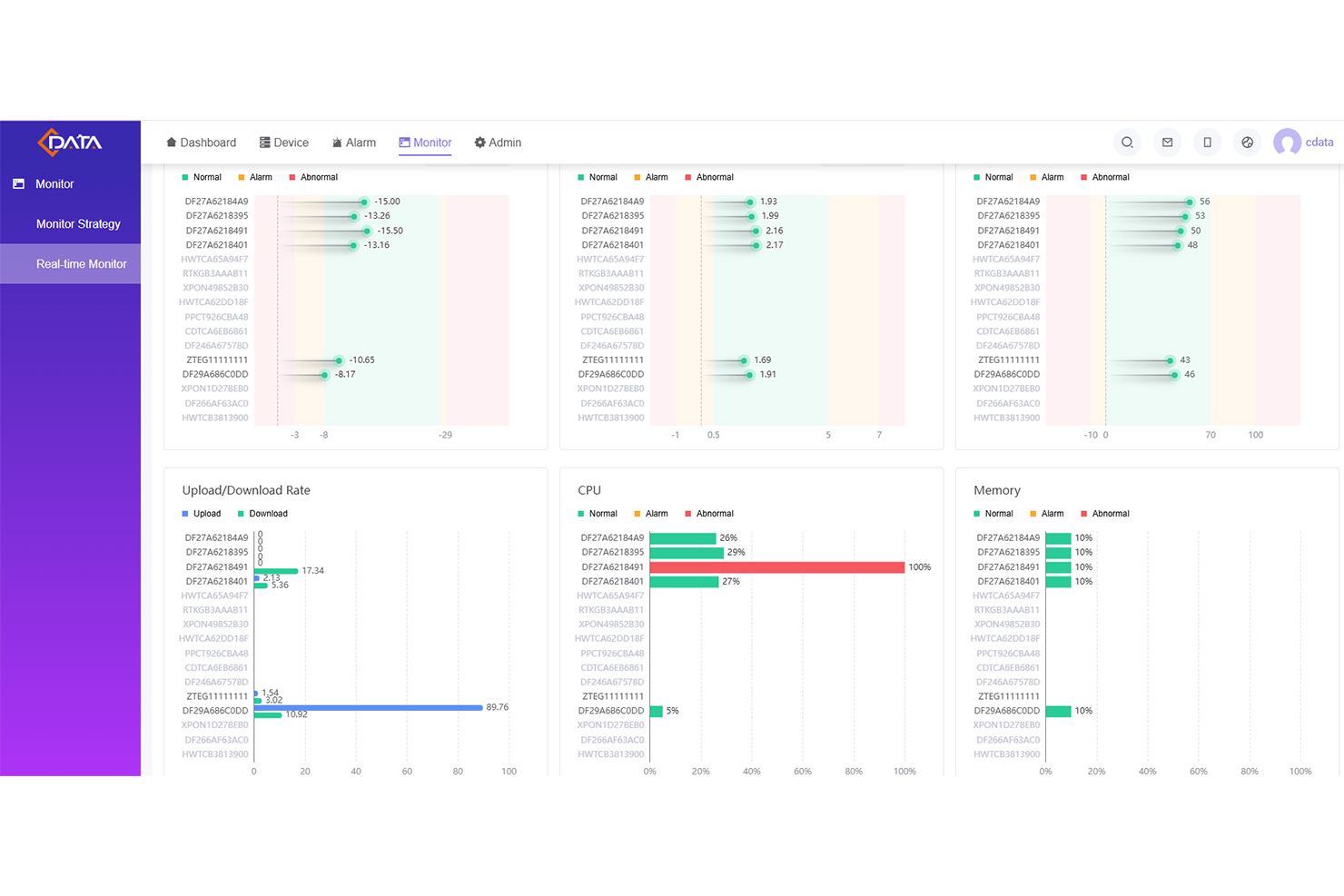Click the theme palette icon in header
Image resolution: width=1344 pixels, height=896 pixels.
point(1247,143)
